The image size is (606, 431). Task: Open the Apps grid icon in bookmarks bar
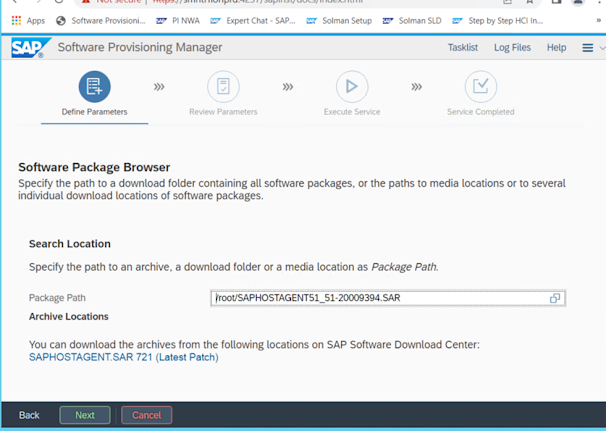coord(16,20)
